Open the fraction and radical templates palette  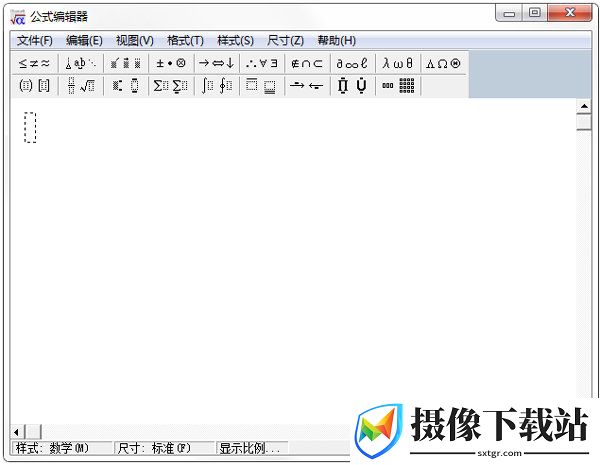click(81, 86)
